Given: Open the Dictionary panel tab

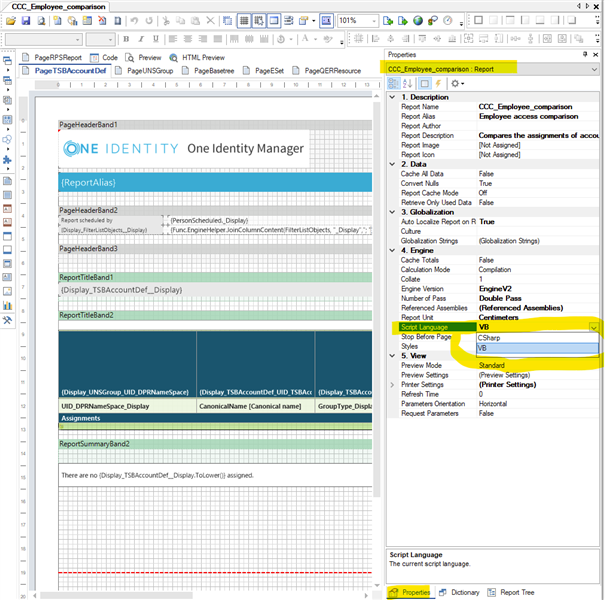Looking at the screenshot, I should coord(459,592).
